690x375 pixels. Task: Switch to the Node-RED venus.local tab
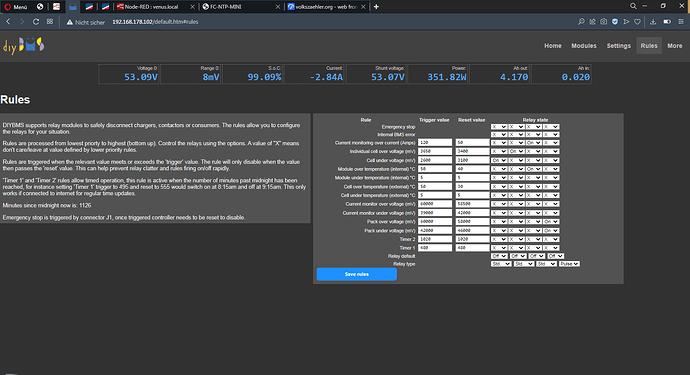coord(152,7)
